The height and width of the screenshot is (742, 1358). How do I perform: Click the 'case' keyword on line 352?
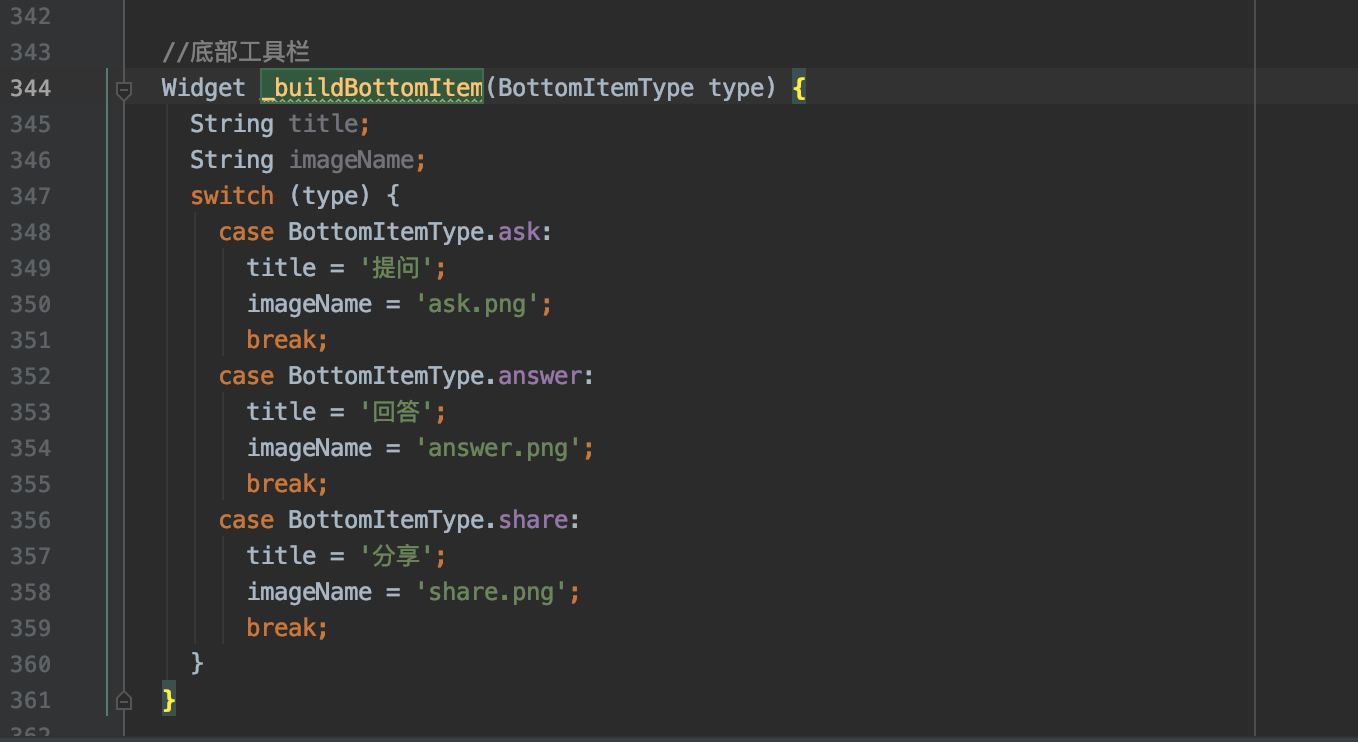(x=246, y=376)
